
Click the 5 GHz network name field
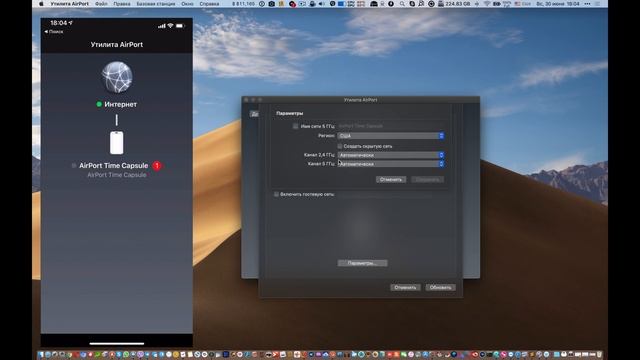pyautogui.click(x=391, y=126)
